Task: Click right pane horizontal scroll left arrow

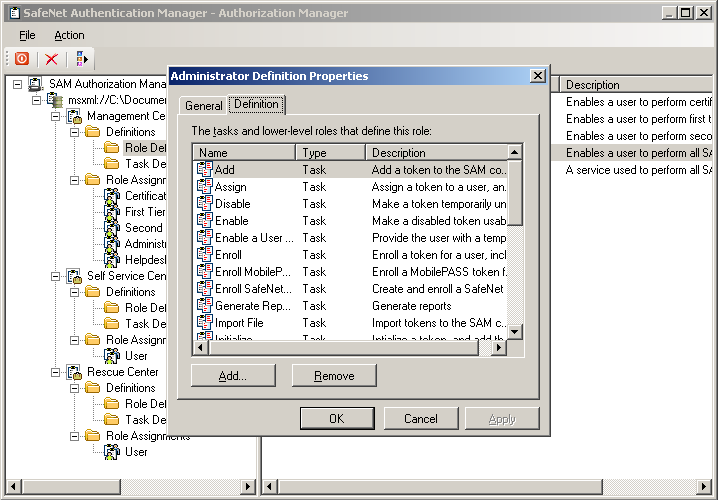Action: click(270, 486)
